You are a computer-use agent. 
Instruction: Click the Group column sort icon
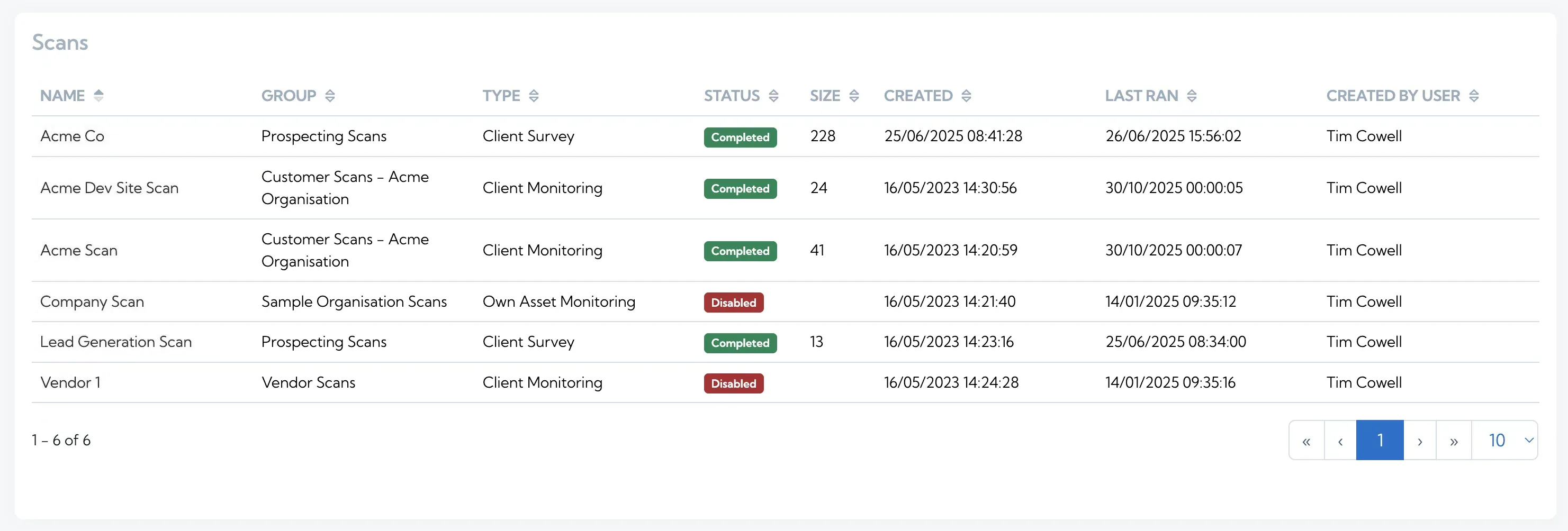(330, 96)
